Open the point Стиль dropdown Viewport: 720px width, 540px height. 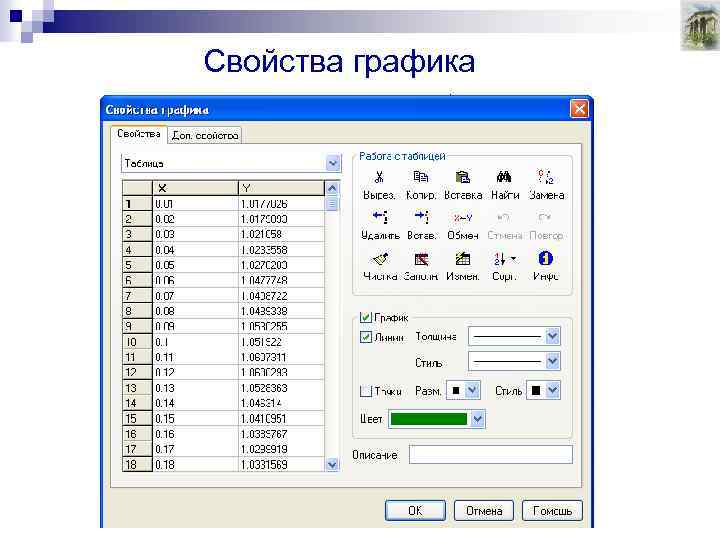tap(552, 390)
